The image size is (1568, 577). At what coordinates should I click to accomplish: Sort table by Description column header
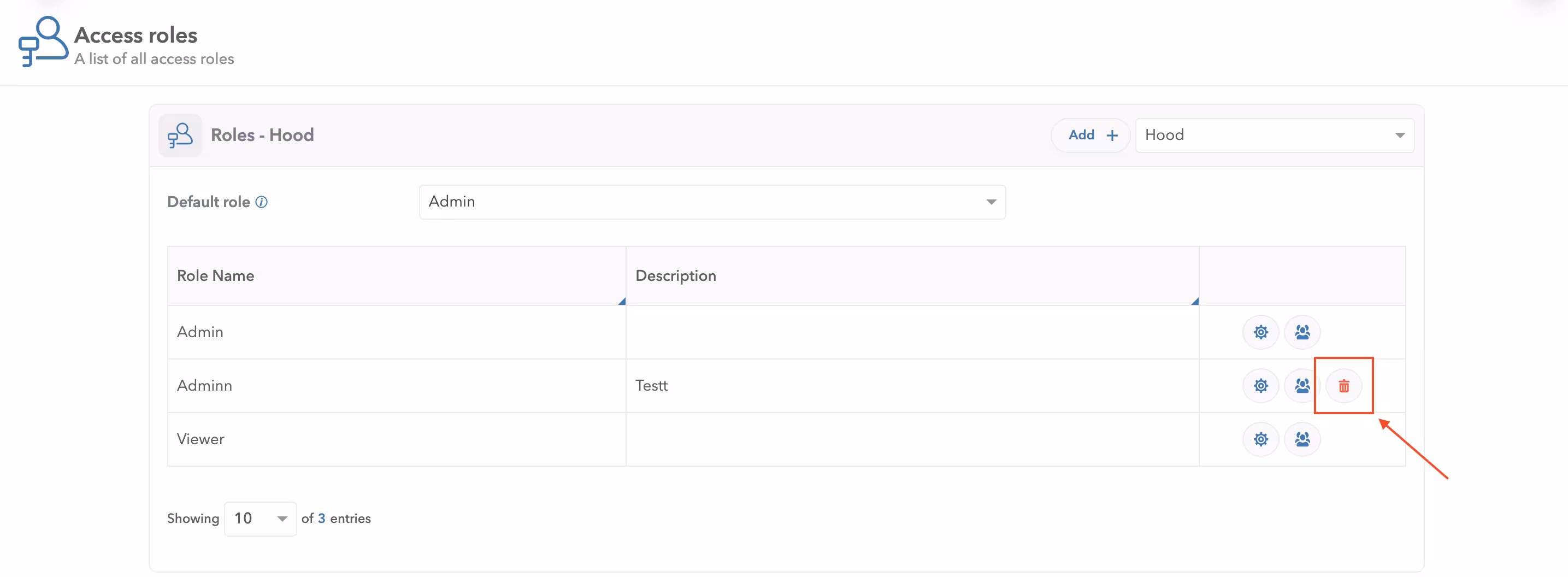coord(675,276)
